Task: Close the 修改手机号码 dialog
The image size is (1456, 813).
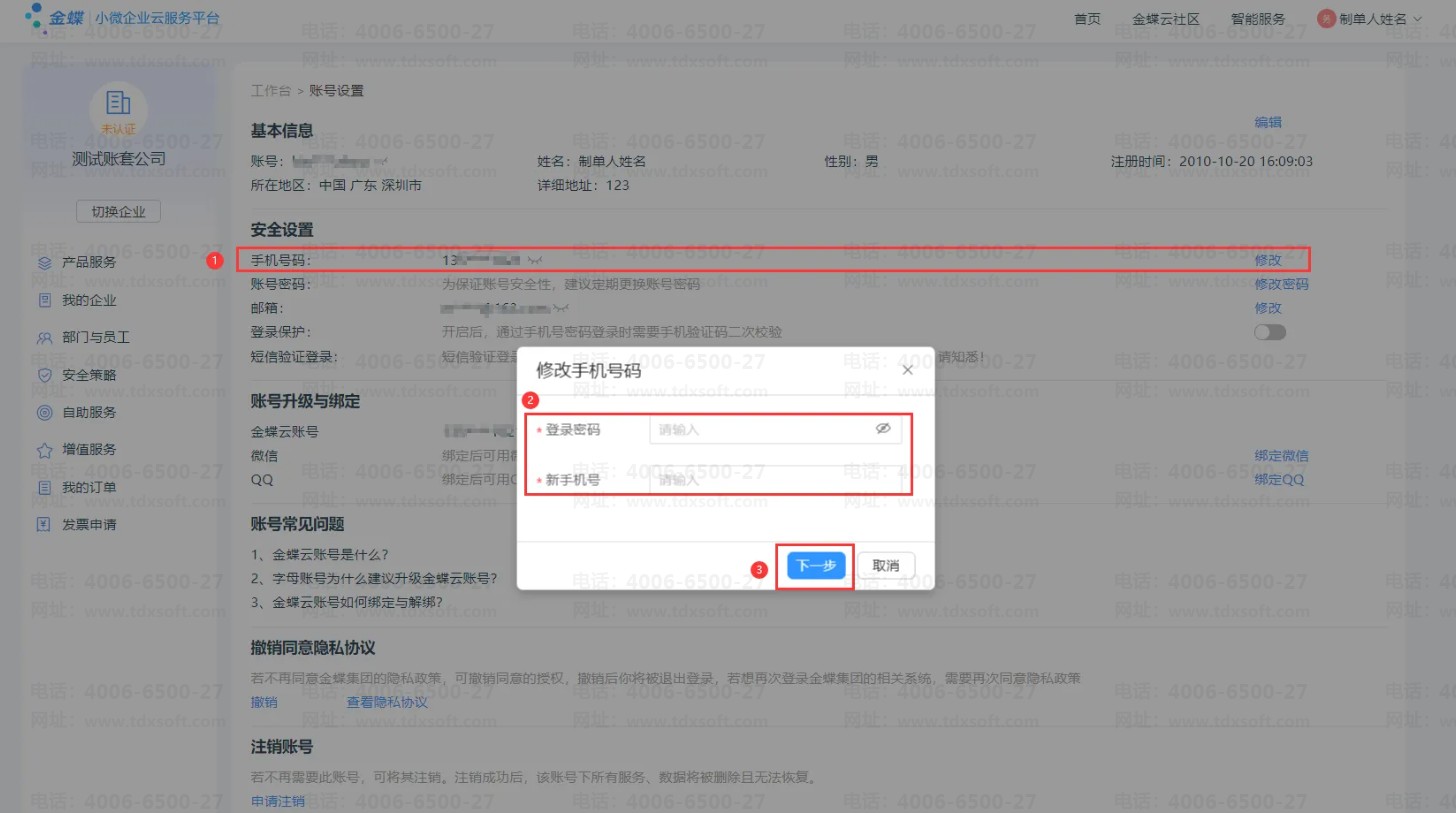Action: point(908,370)
